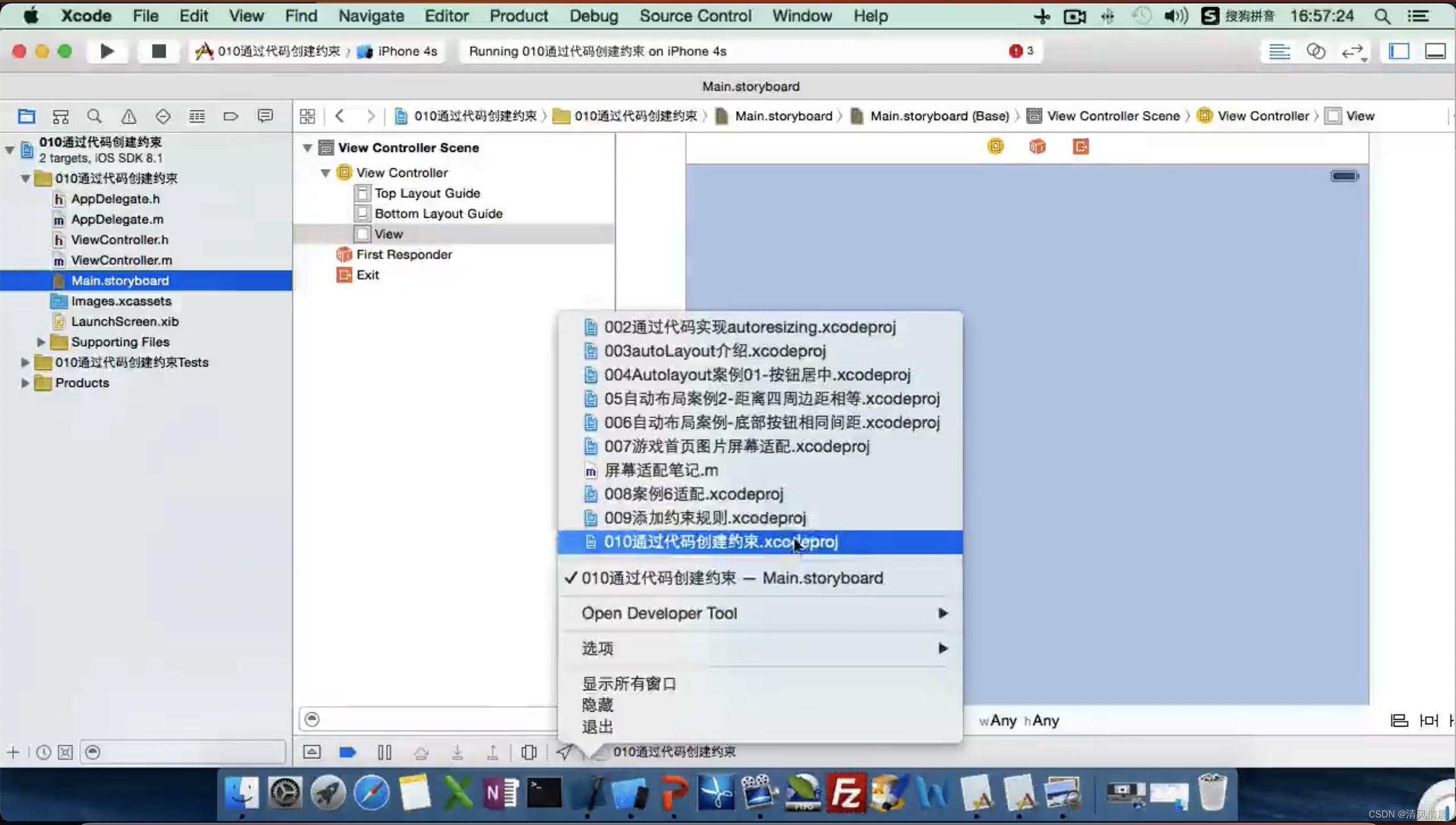Select AppDelegate.h file
The width and height of the screenshot is (1456, 825).
pos(115,199)
